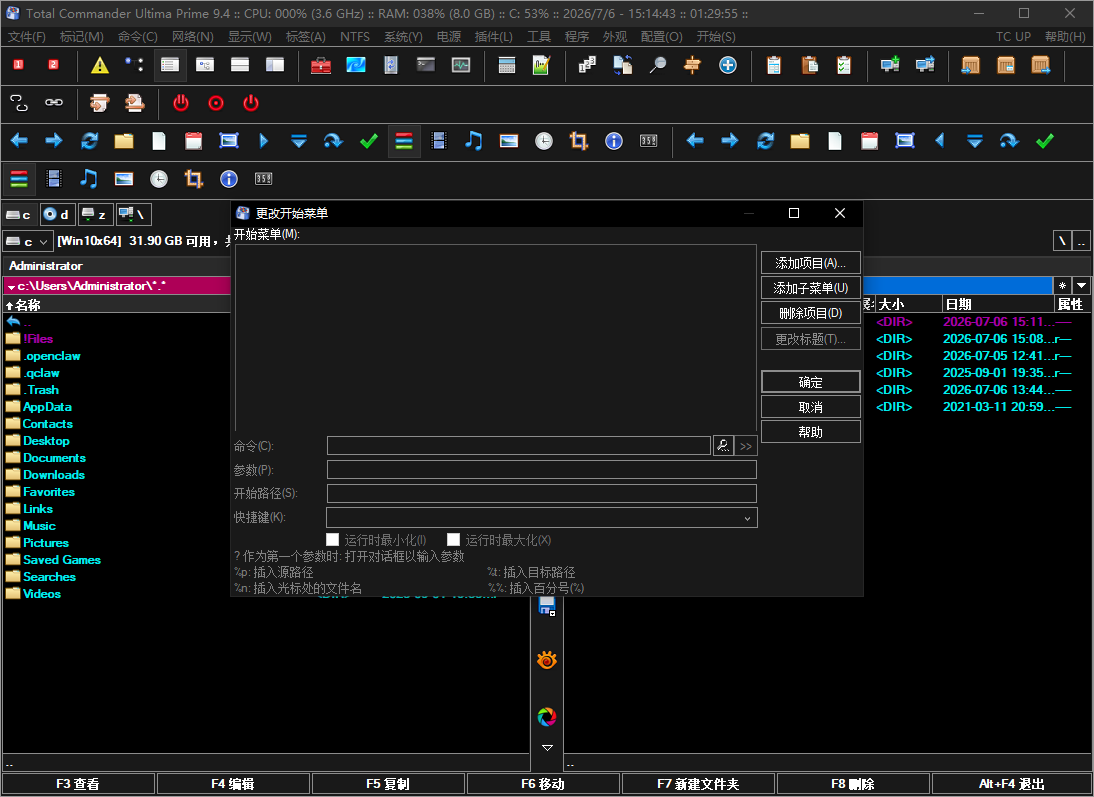Open the drive c selector dropdown
The height and width of the screenshot is (797, 1094).
click(x=27, y=241)
